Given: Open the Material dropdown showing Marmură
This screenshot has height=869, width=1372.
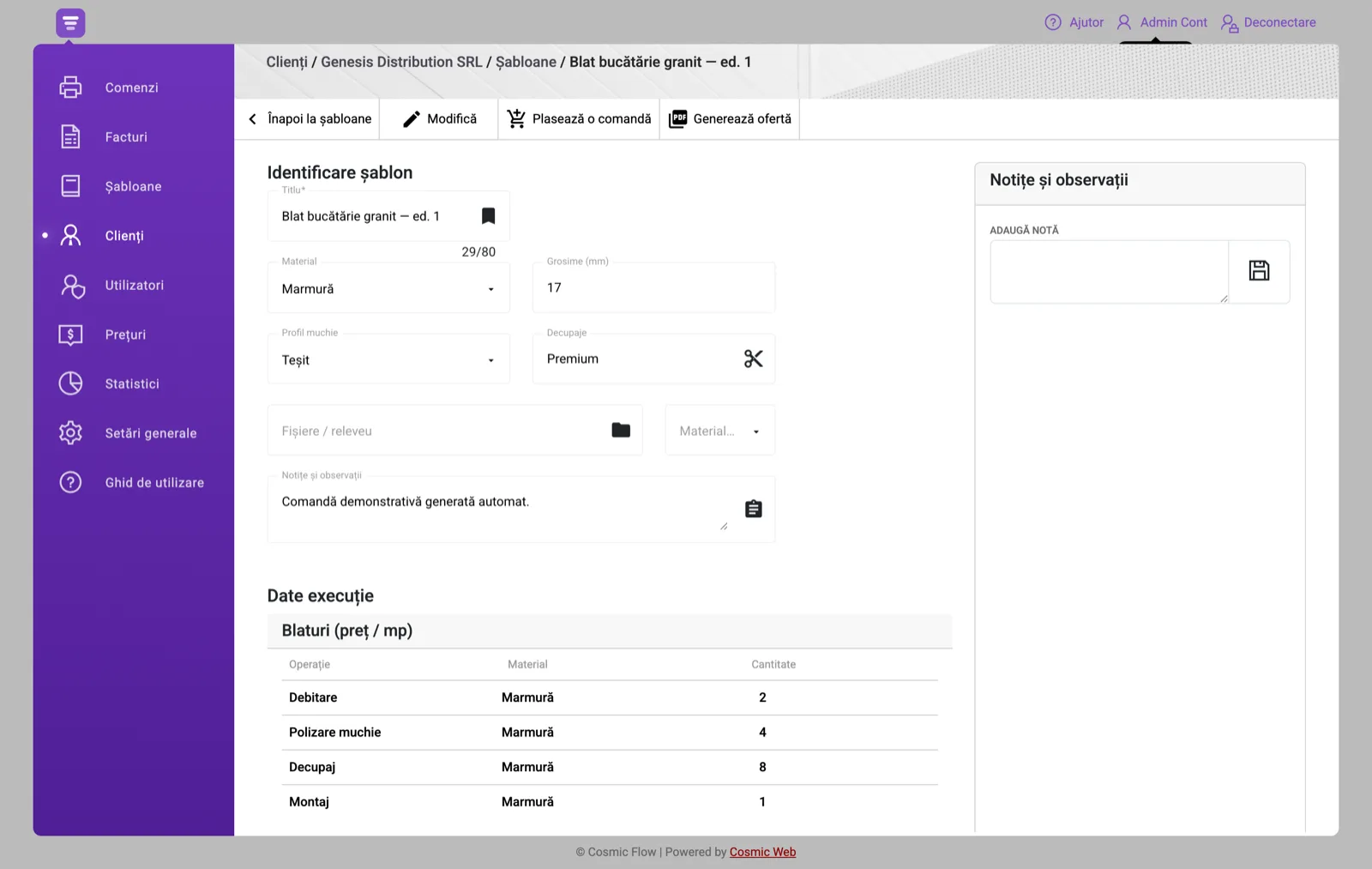Looking at the screenshot, I should click(x=388, y=288).
